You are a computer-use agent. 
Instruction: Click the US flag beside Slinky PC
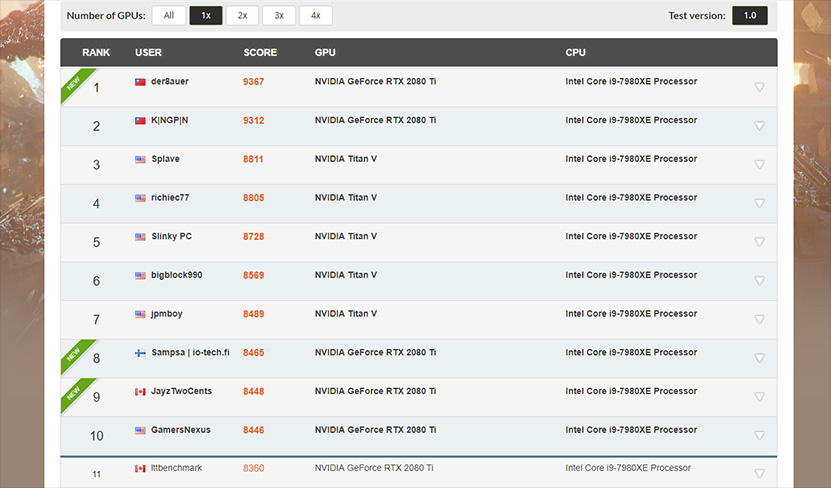pos(140,236)
